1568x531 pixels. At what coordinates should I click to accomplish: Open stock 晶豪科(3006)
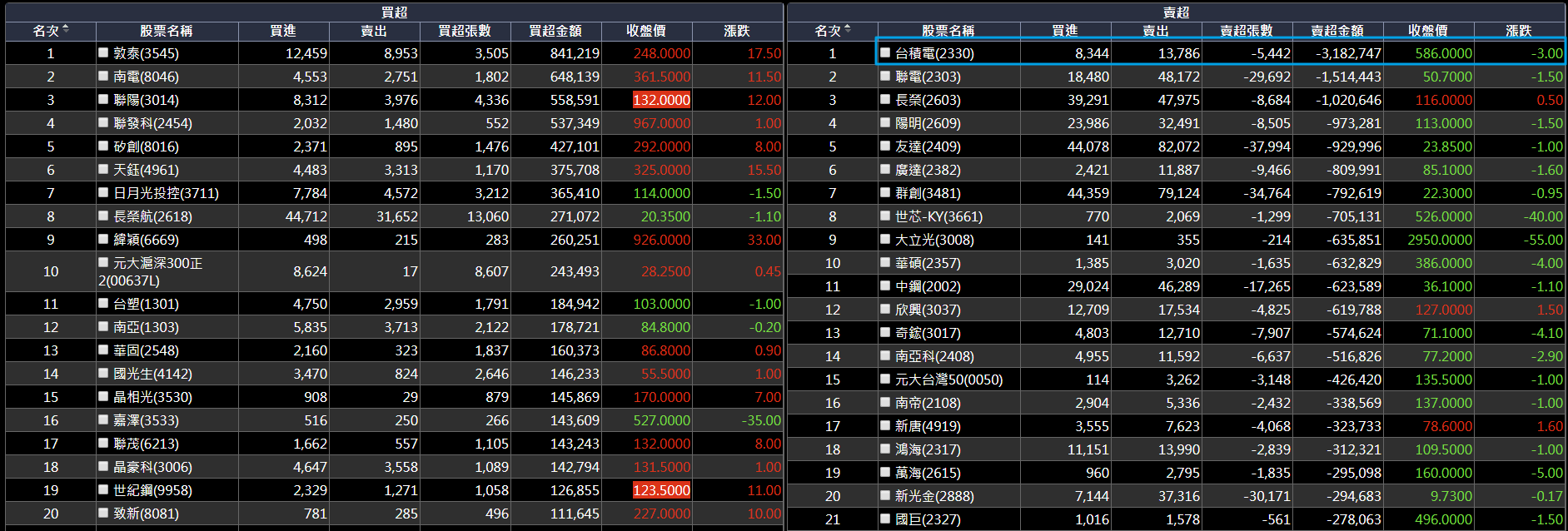tap(152, 467)
